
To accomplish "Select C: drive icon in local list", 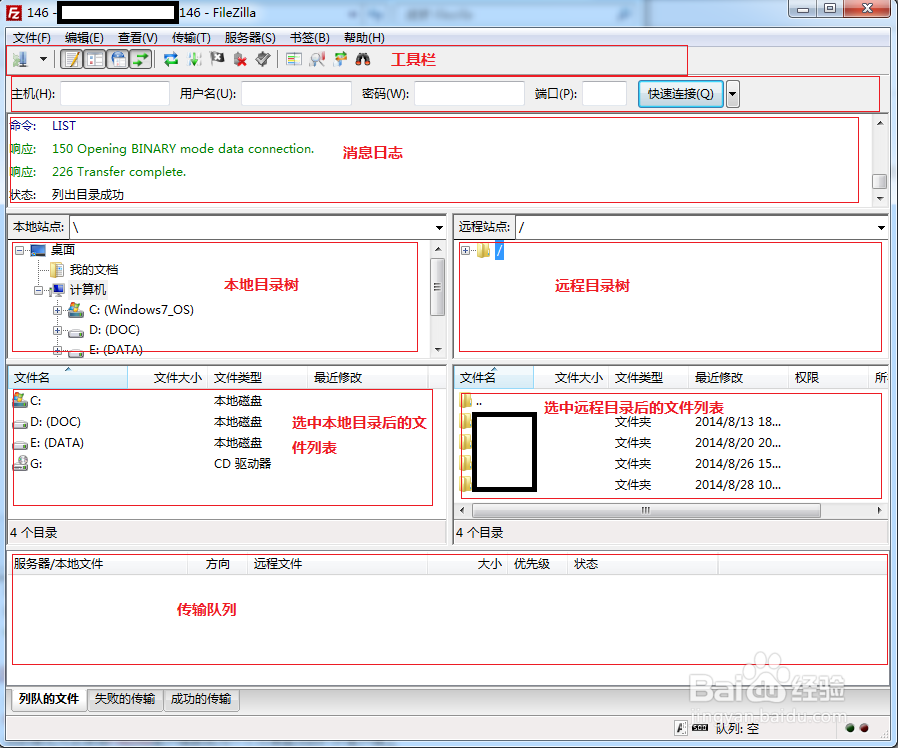I will (x=20, y=400).
